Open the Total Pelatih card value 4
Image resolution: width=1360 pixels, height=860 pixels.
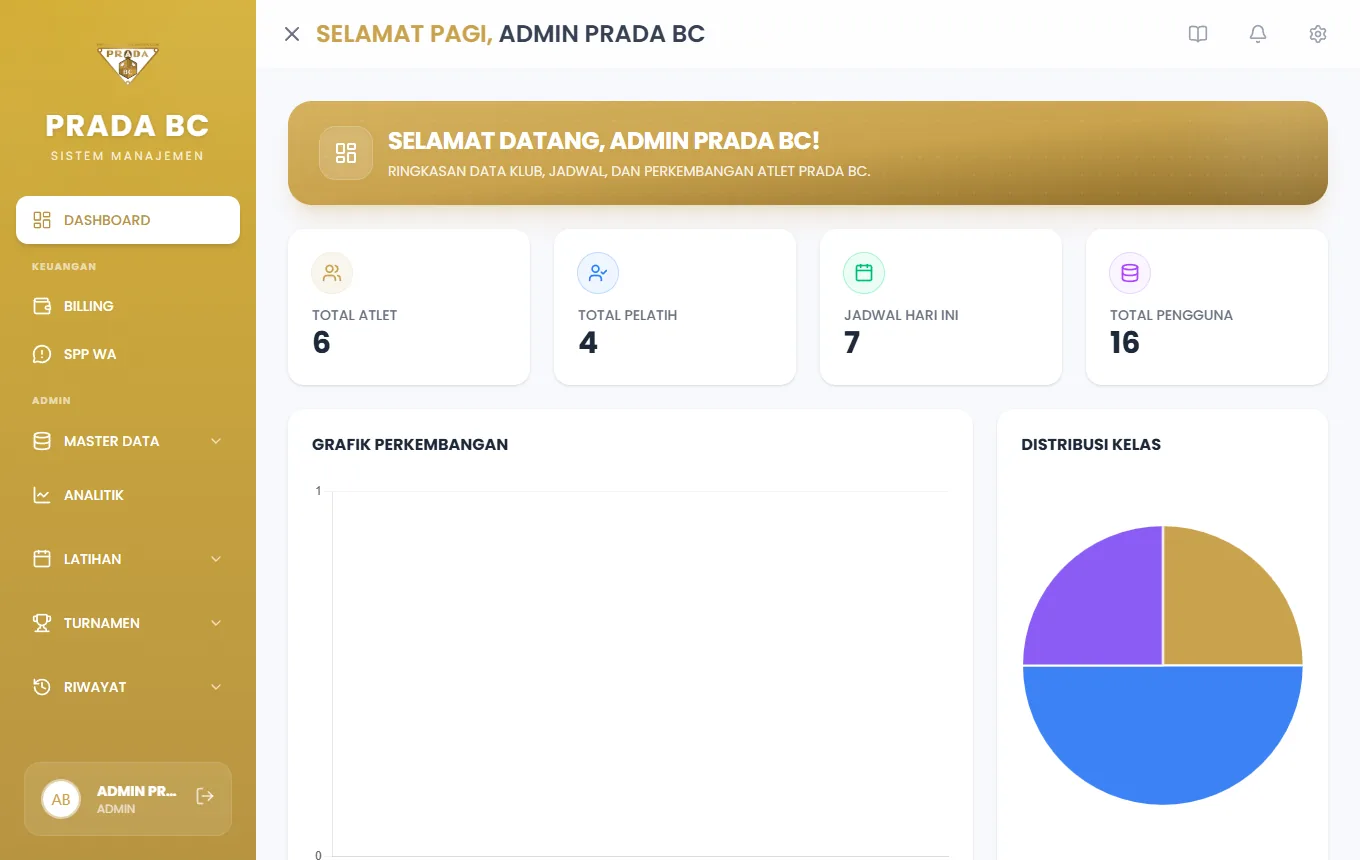588,343
